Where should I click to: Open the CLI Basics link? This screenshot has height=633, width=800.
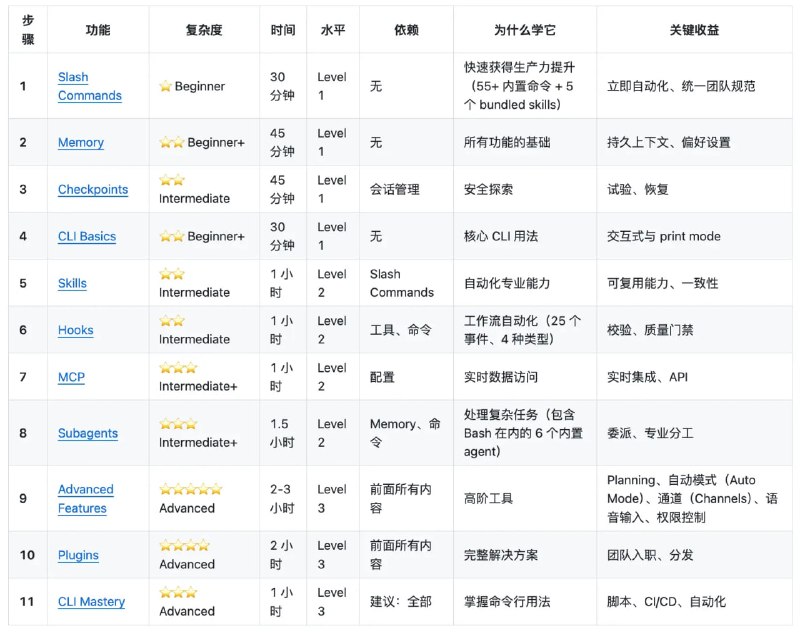pyautogui.click(x=87, y=236)
